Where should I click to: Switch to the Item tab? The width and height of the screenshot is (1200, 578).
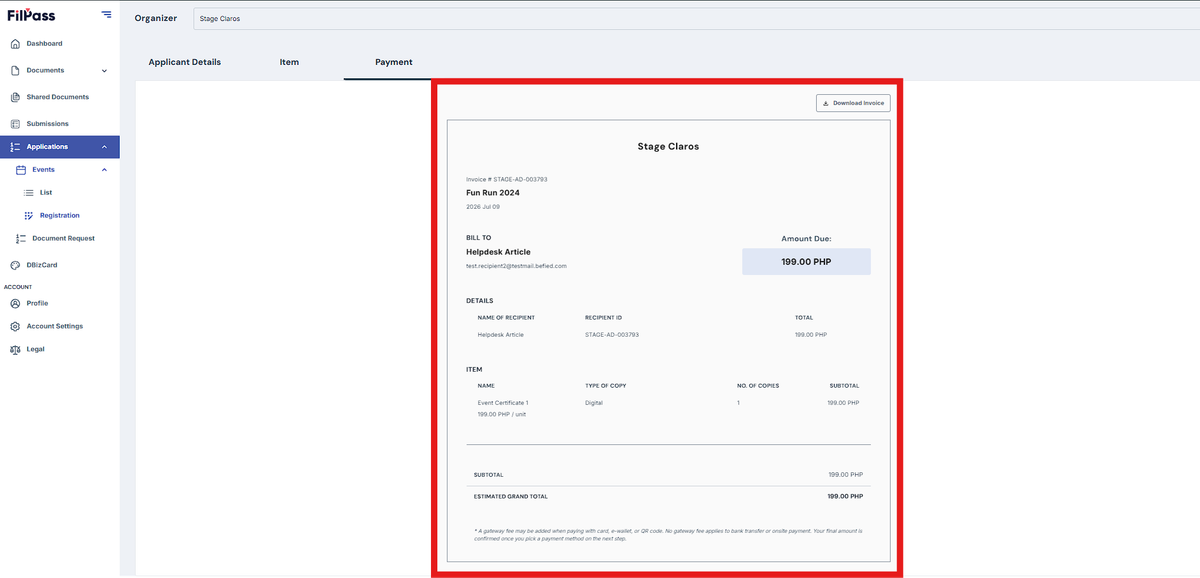(x=289, y=62)
